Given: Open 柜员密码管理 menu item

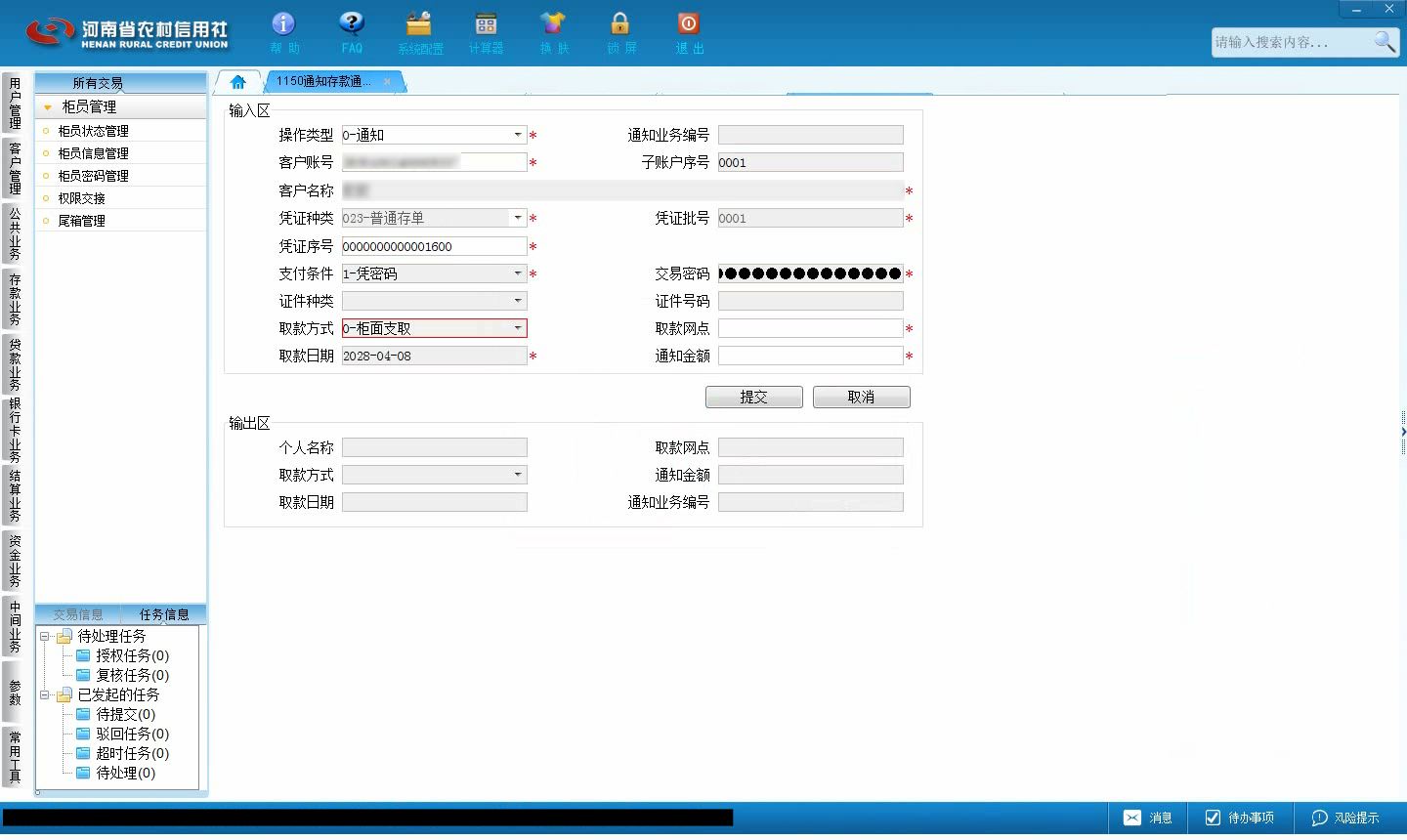Looking at the screenshot, I should tap(93, 176).
